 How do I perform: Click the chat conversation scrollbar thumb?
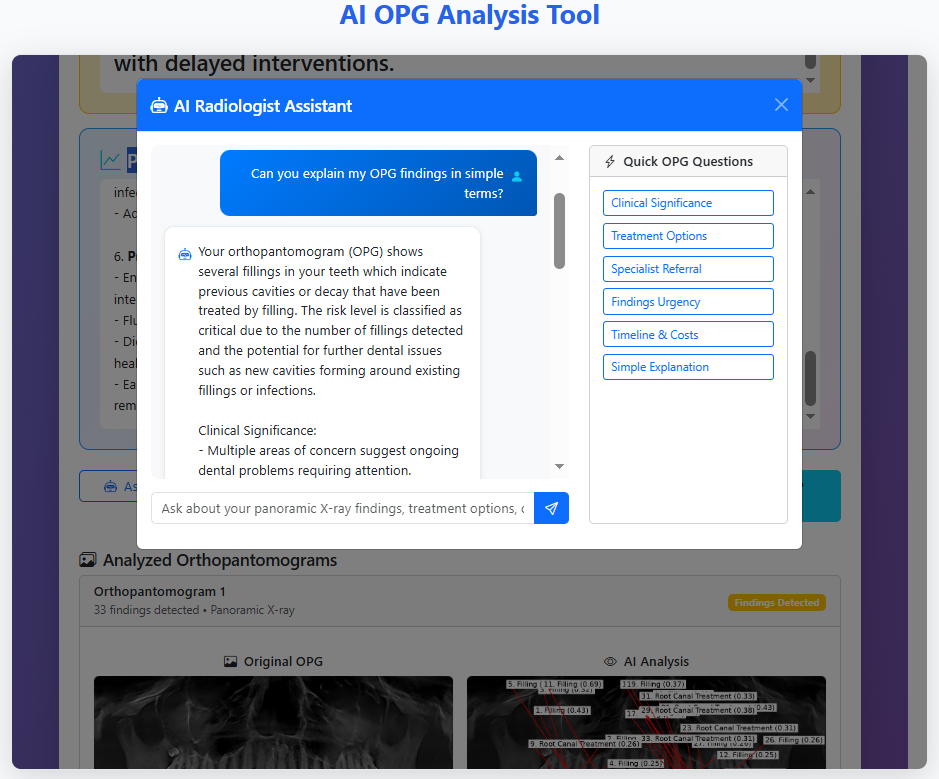(x=559, y=230)
